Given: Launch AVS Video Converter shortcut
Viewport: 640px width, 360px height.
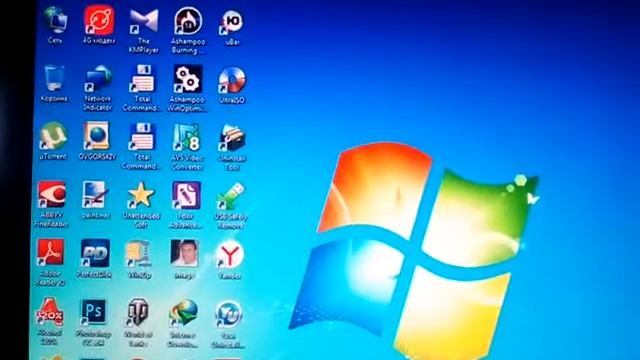Looking at the screenshot, I should click(187, 137).
